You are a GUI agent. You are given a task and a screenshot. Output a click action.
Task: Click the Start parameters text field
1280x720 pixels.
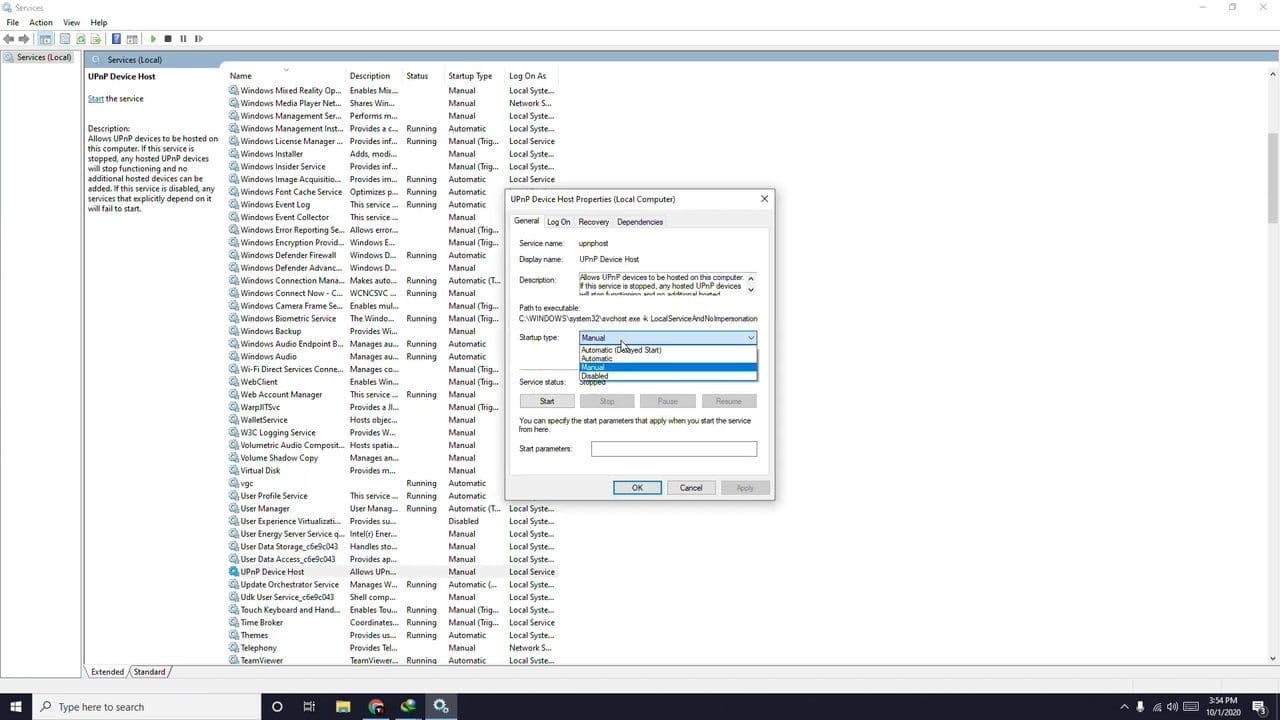coord(673,449)
